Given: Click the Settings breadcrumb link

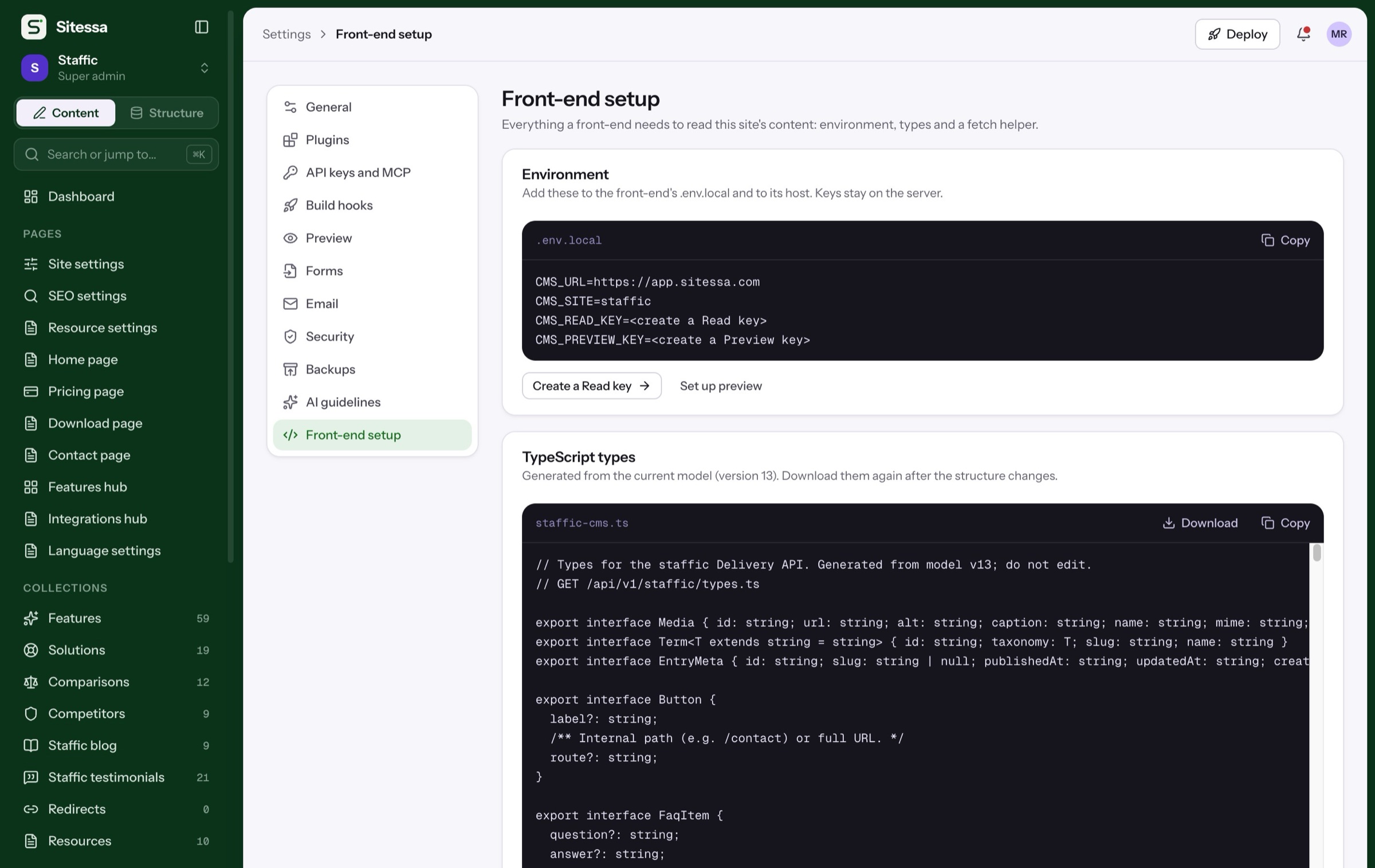Looking at the screenshot, I should click(286, 34).
